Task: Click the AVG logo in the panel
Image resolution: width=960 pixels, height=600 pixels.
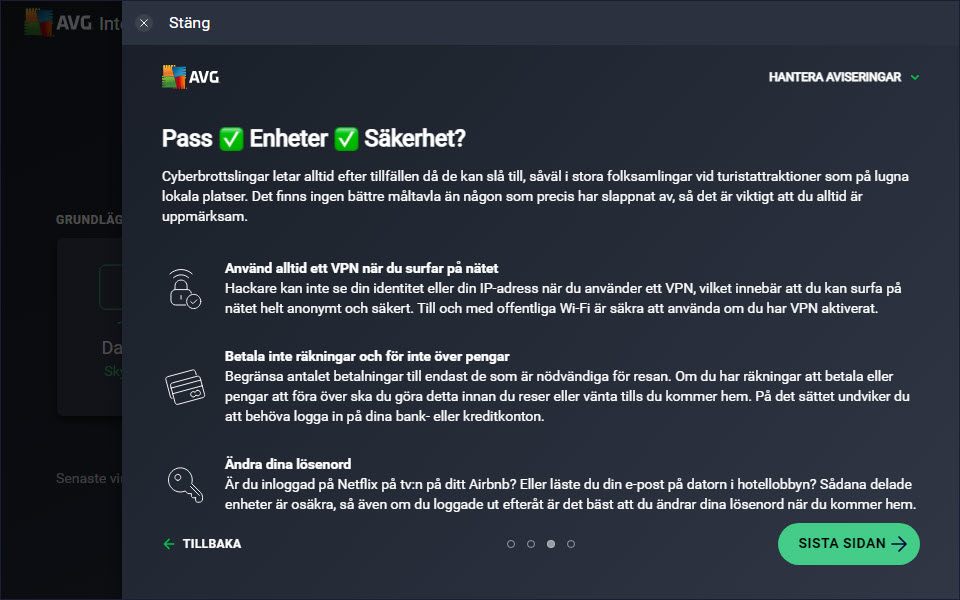Action: (190, 77)
